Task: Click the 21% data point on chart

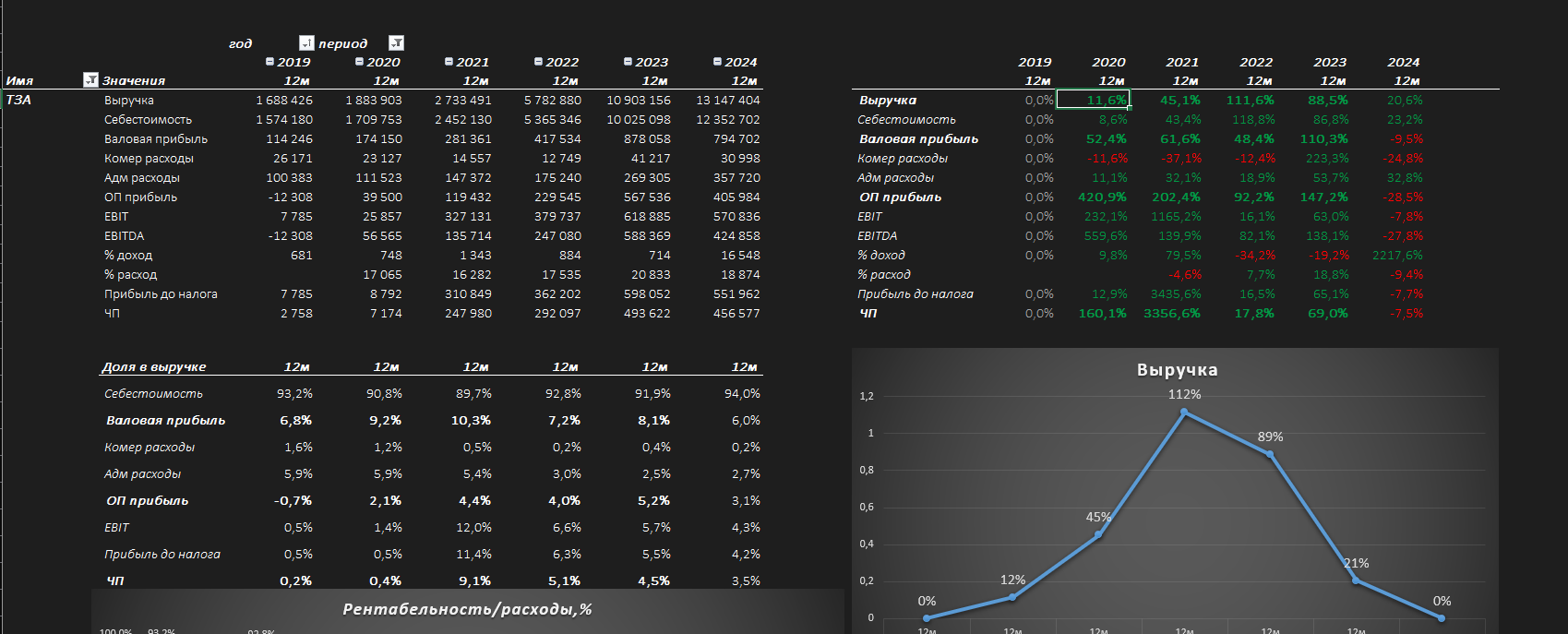Action: point(1356,580)
